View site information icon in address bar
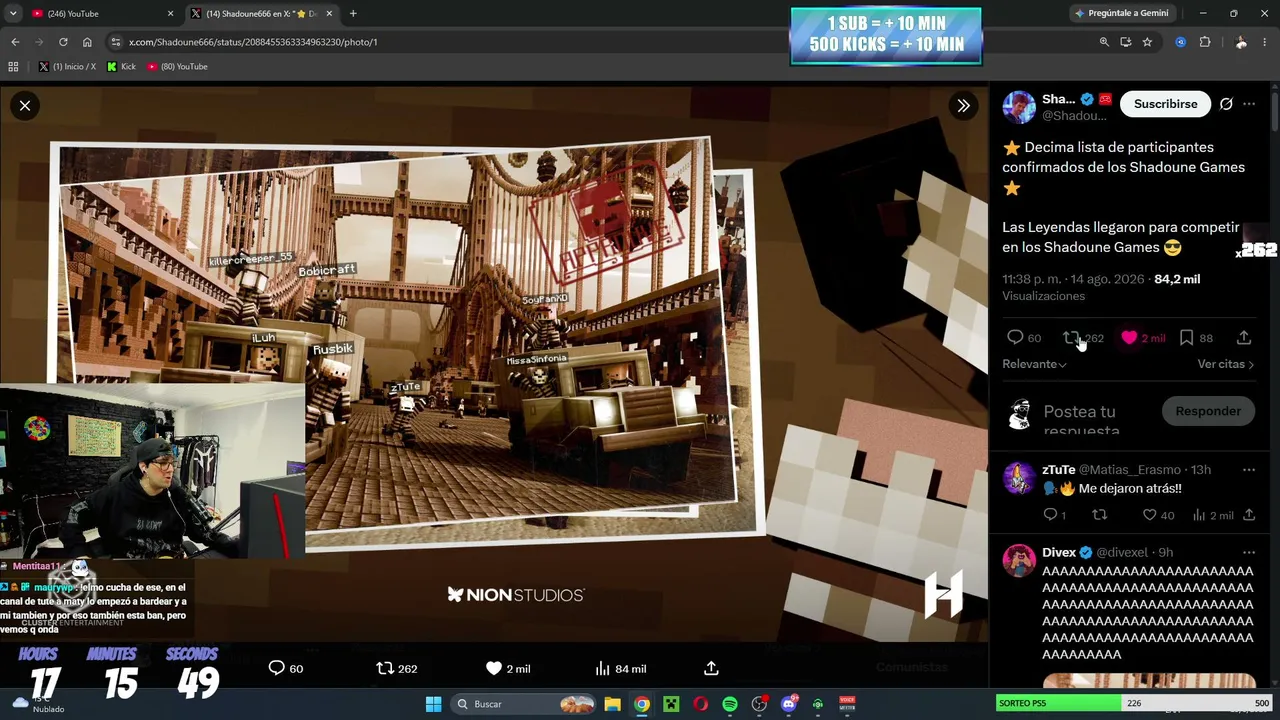Screen dimensions: 1280x720 click(x=116, y=42)
